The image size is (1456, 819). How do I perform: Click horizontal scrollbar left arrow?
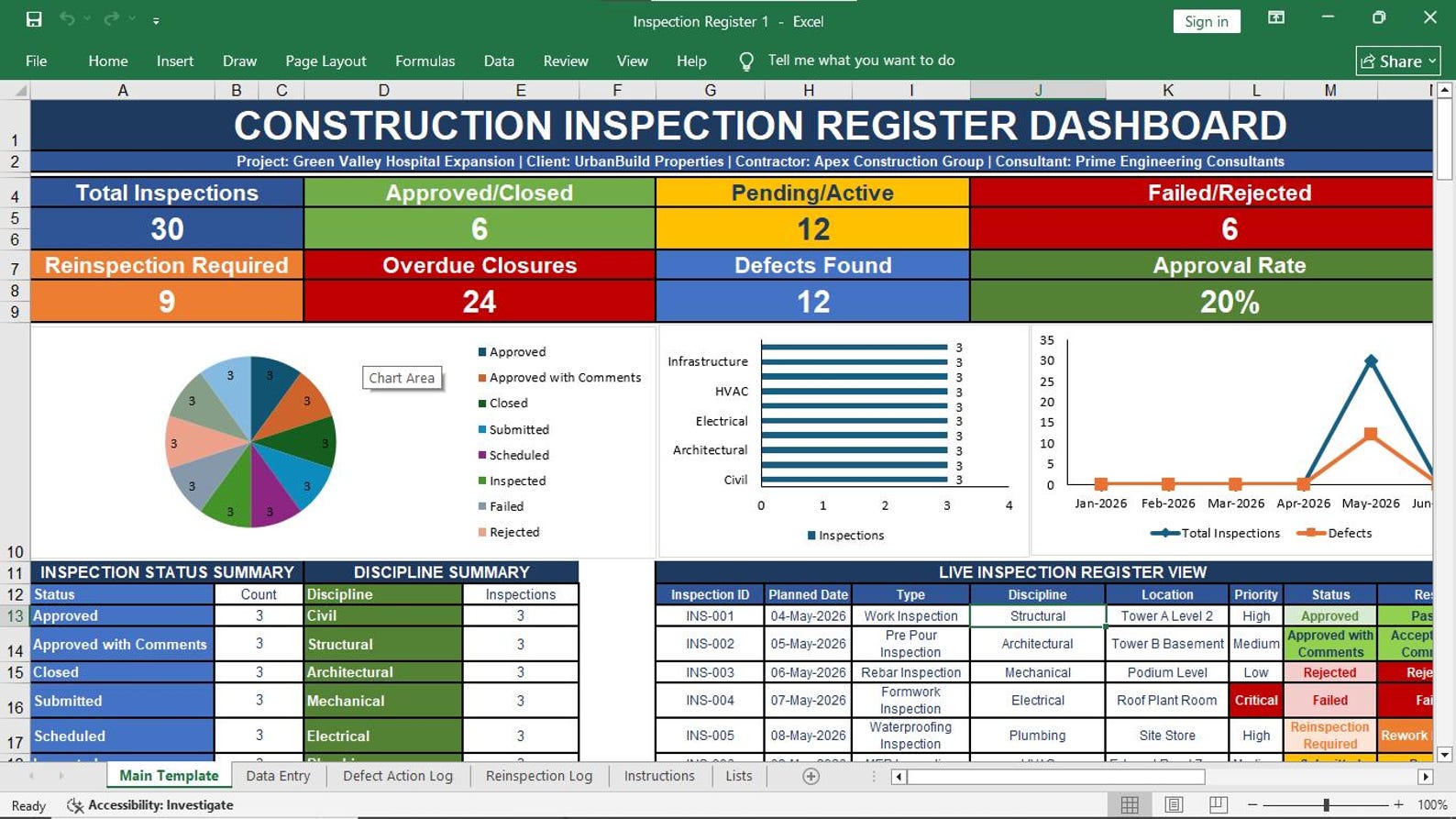[899, 777]
